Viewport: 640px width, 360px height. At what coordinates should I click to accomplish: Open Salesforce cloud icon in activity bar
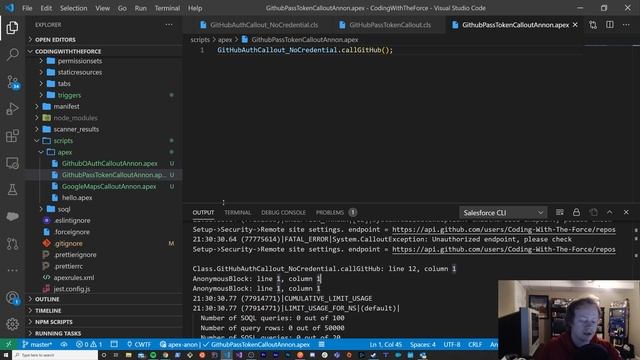coord(12,216)
